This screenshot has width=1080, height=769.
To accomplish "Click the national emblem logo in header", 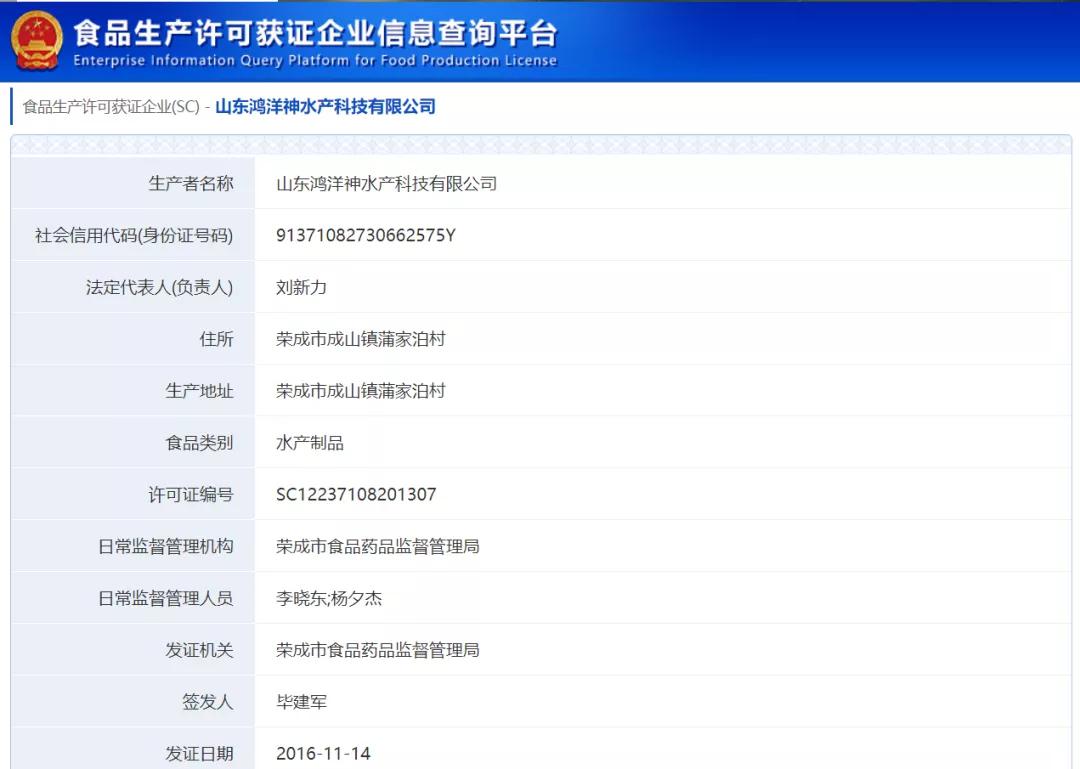I will [x=36, y=41].
